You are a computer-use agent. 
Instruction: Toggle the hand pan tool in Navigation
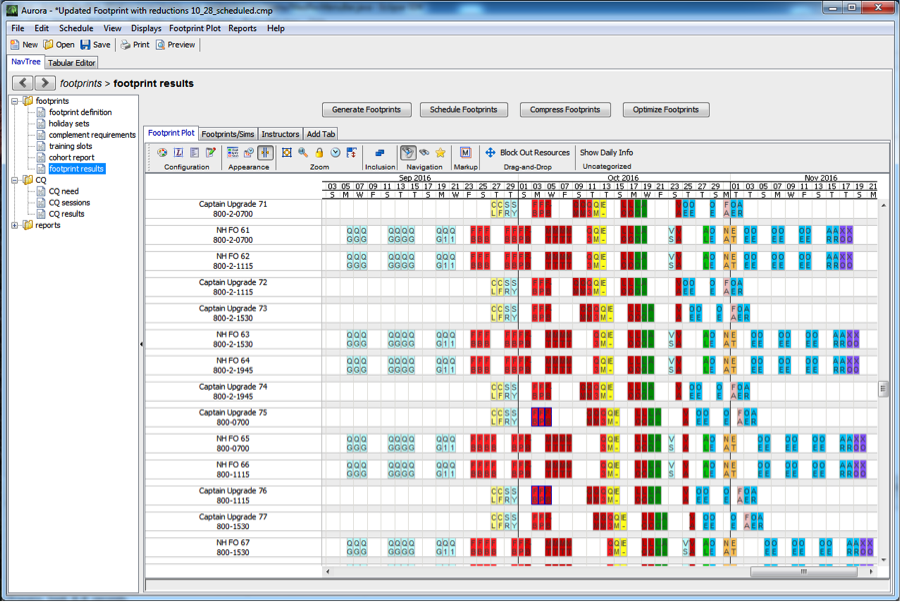click(408, 153)
